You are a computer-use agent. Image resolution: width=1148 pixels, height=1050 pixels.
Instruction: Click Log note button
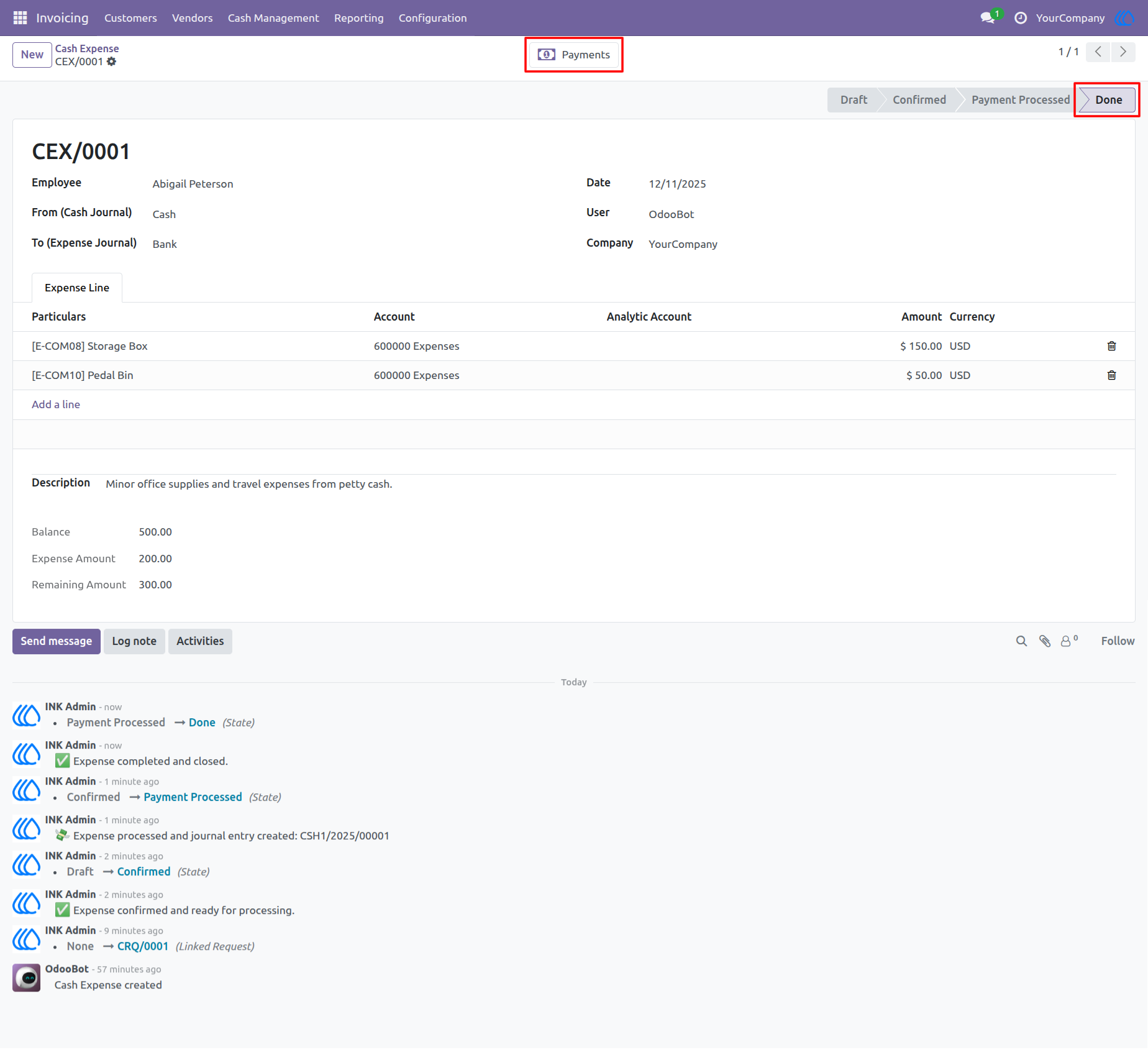click(x=134, y=641)
